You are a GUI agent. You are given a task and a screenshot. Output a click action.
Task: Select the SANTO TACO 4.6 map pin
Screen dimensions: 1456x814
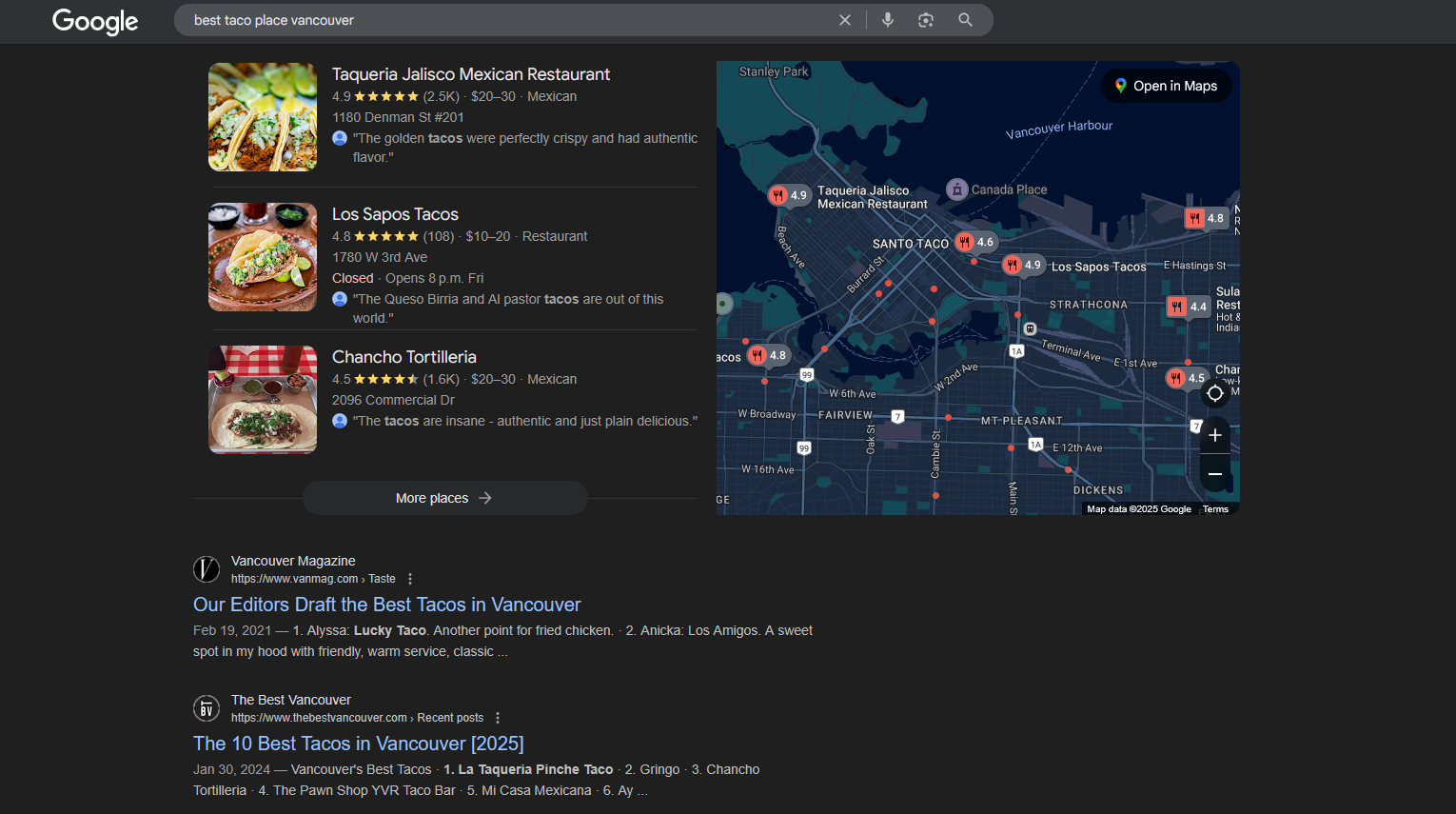(975, 242)
